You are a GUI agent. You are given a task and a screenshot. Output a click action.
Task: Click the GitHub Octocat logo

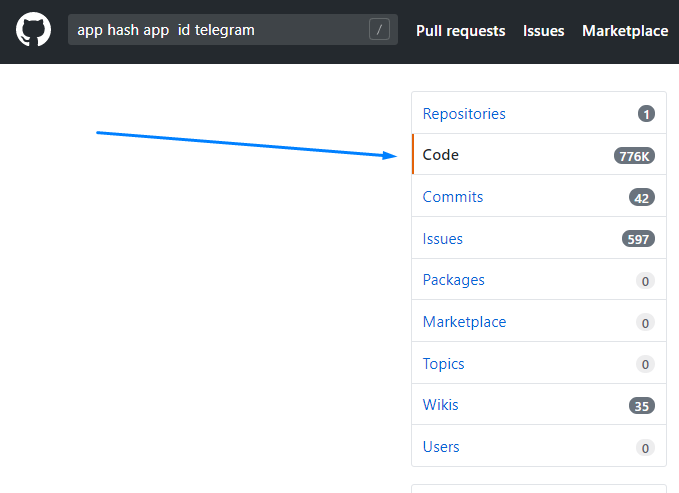tap(33, 30)
